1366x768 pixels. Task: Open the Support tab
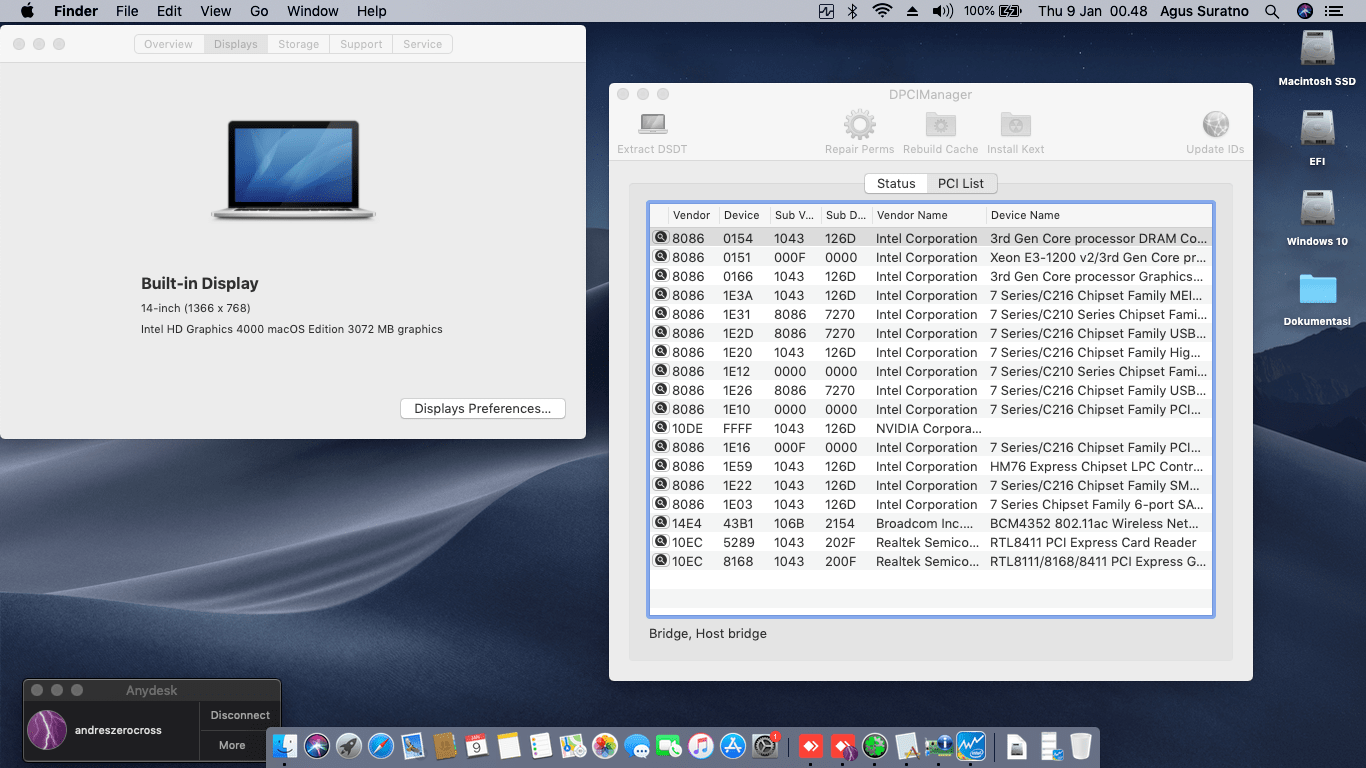tap(361, 44)
